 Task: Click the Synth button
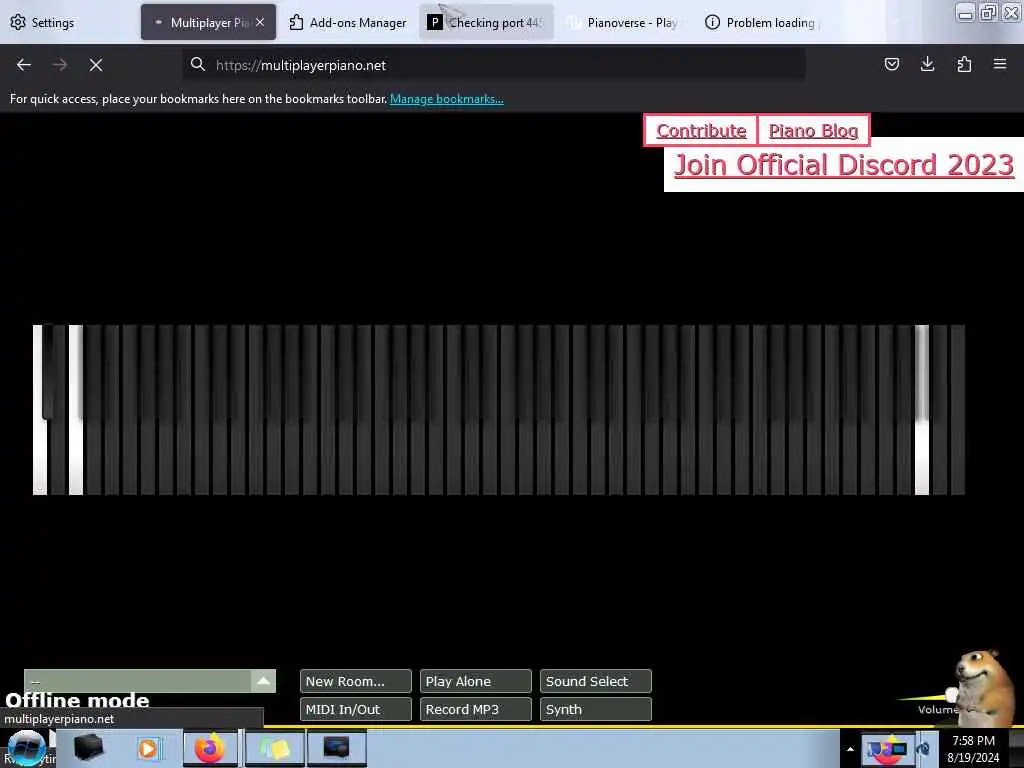[596, 709]
